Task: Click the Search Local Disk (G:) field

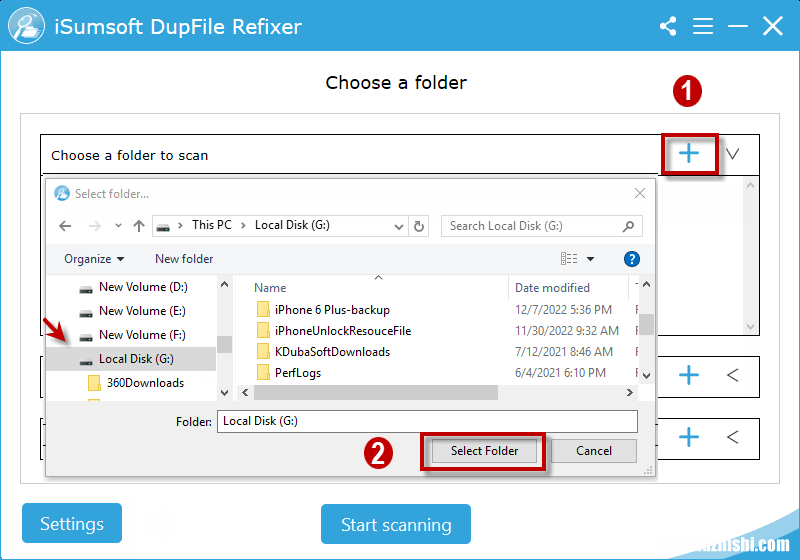Action: pos(541,226)
